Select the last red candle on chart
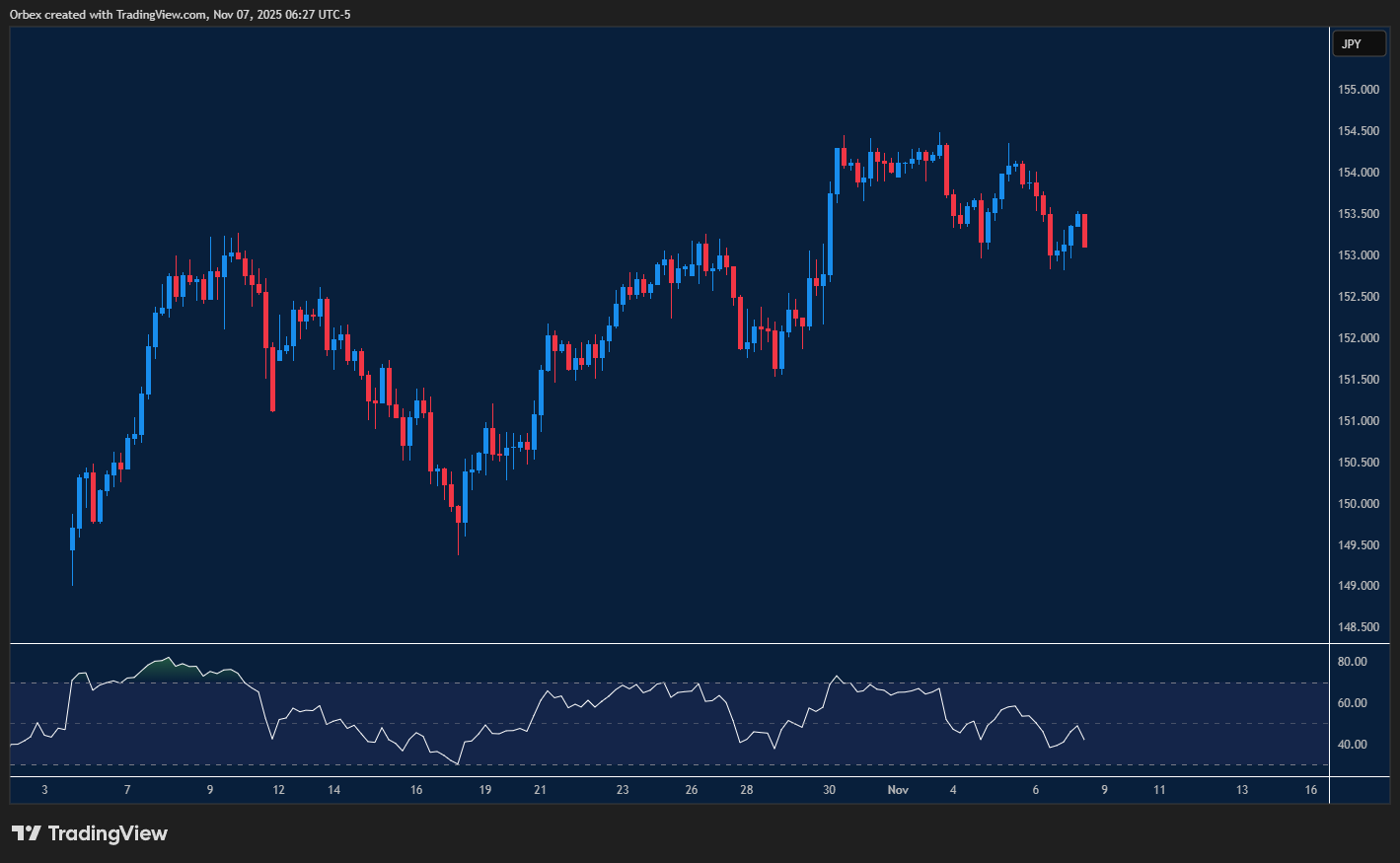This screenshot has width=1400, height=863. tap(1084, 231)
